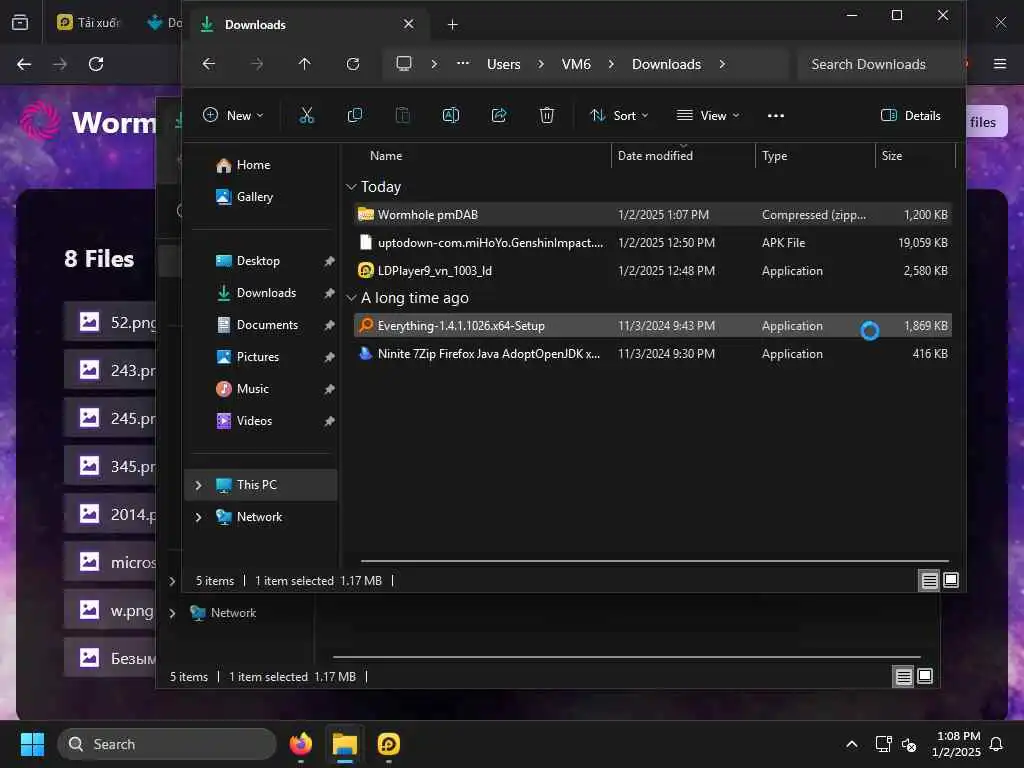Open Firefox hamburger menu
Screen dimensions: 1024x768
(x=1000, y=64)
